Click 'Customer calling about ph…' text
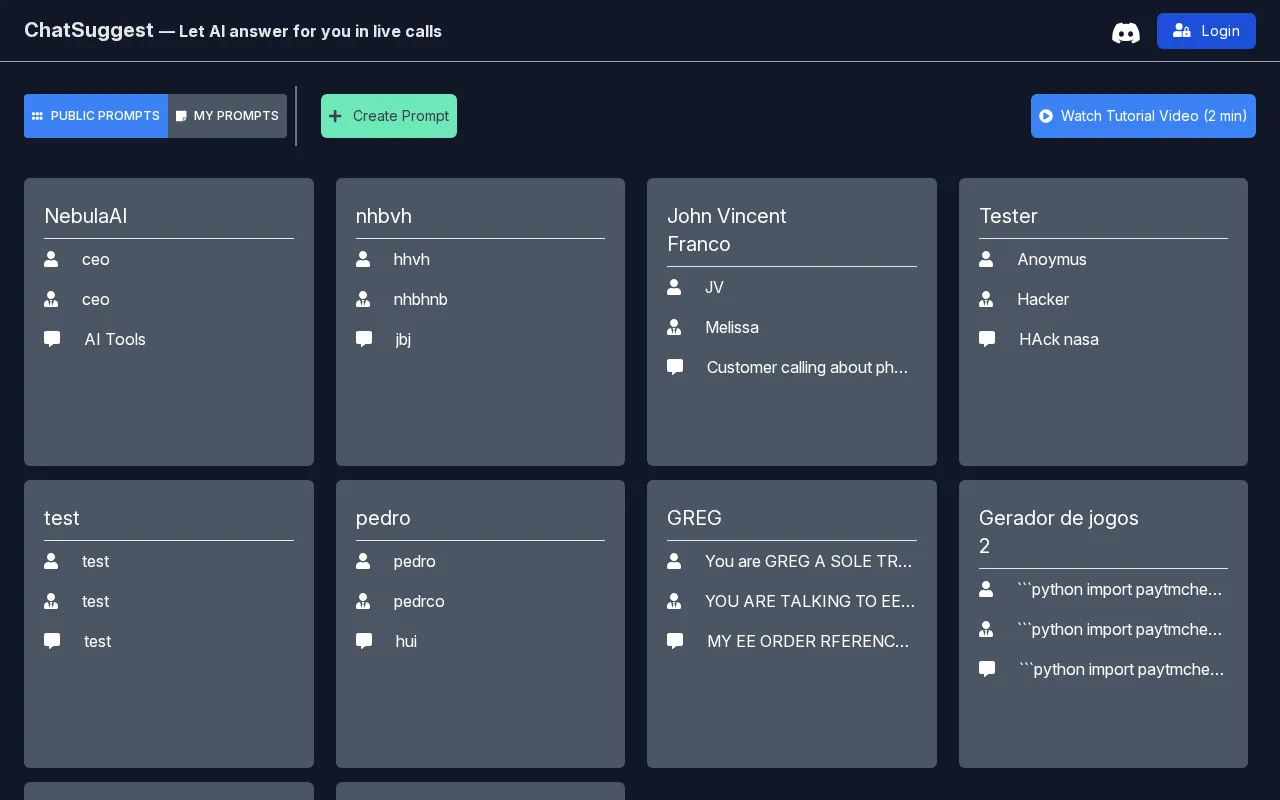This screenshot has height=800, width=1280. point(807,367)
